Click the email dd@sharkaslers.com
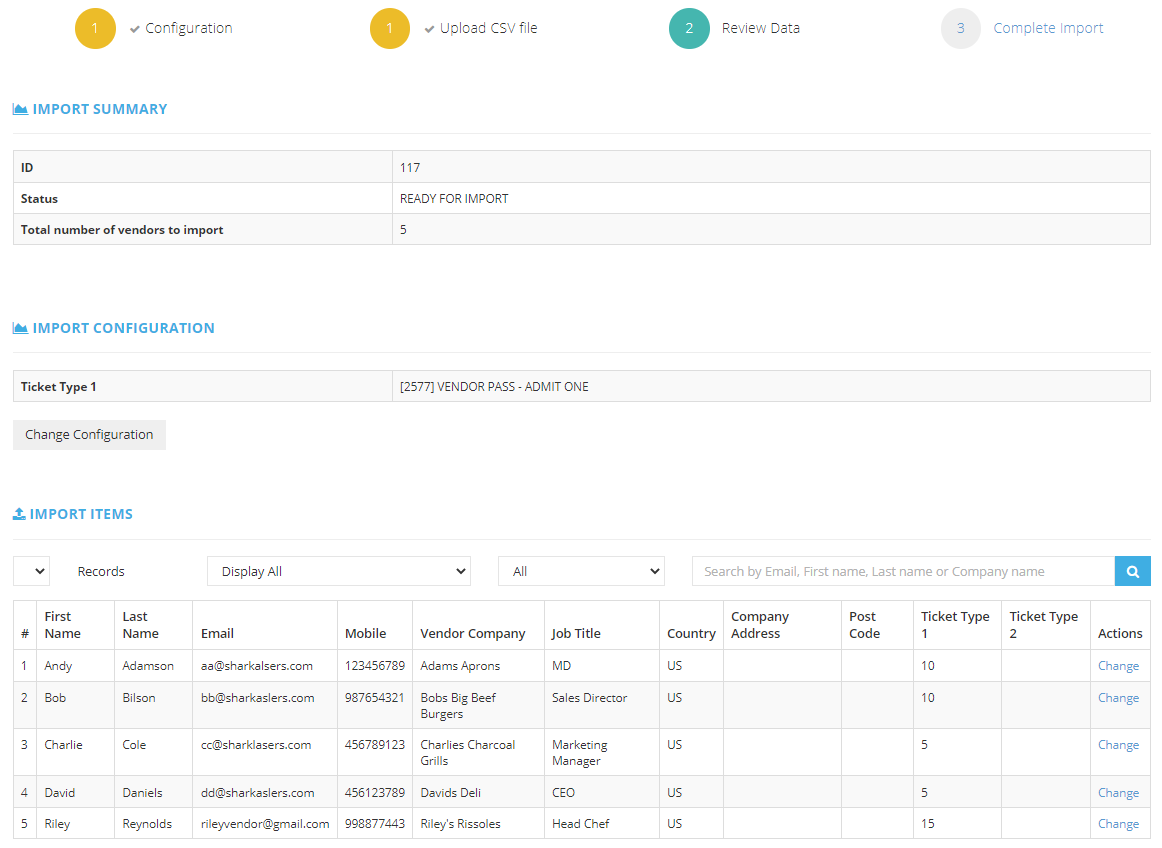This screenshot has width=1162, height=848. (257, 792)
